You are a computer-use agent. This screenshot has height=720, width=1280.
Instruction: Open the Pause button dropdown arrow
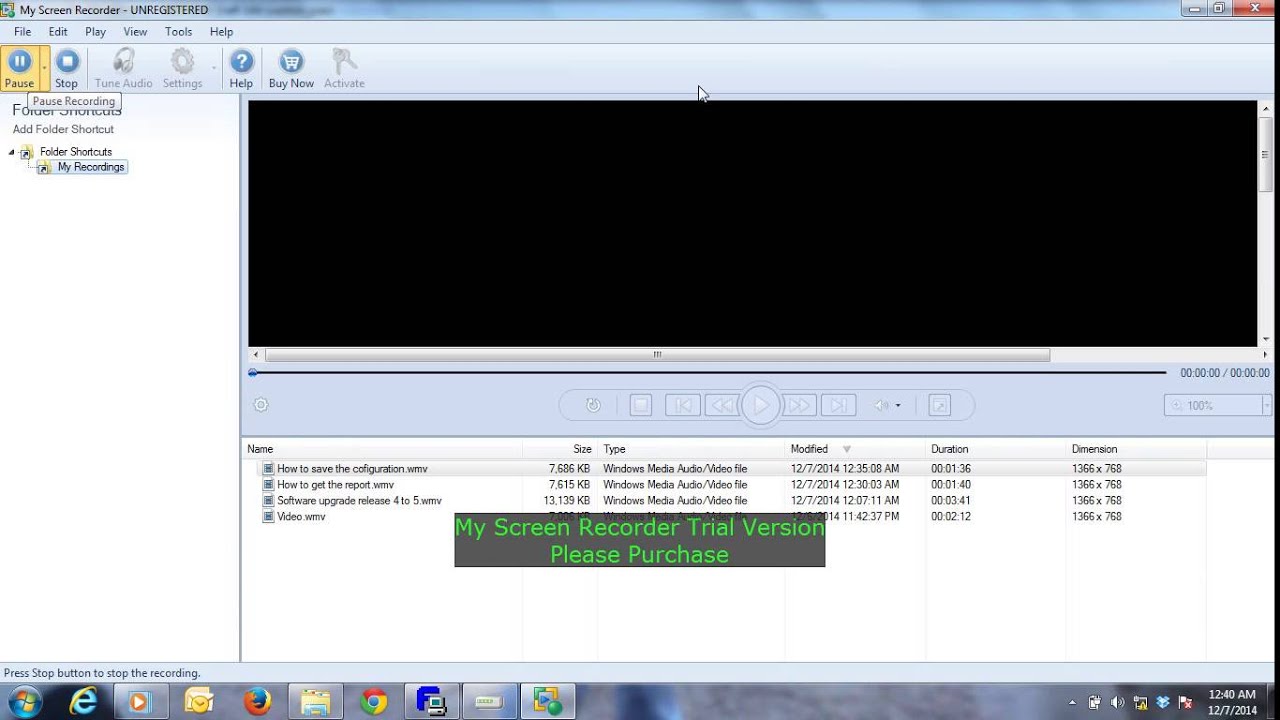pyautogui.click(x=44, y=68)
